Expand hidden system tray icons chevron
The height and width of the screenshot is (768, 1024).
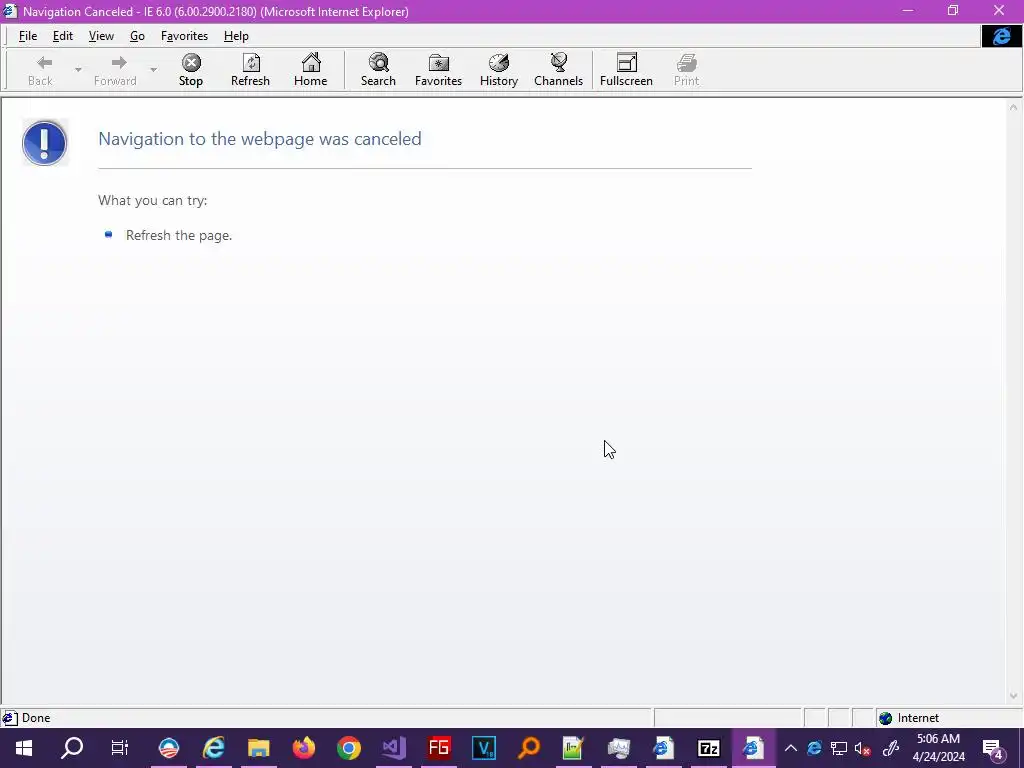point(790,748)
